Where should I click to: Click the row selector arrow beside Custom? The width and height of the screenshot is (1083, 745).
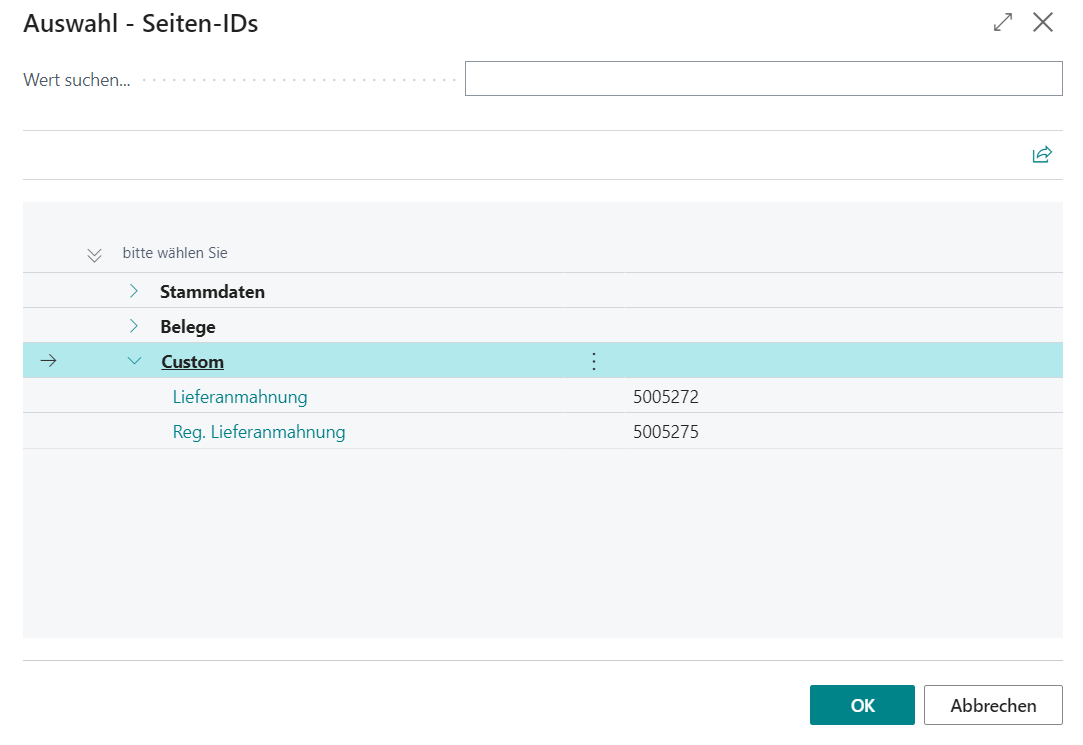pos(48,361)
